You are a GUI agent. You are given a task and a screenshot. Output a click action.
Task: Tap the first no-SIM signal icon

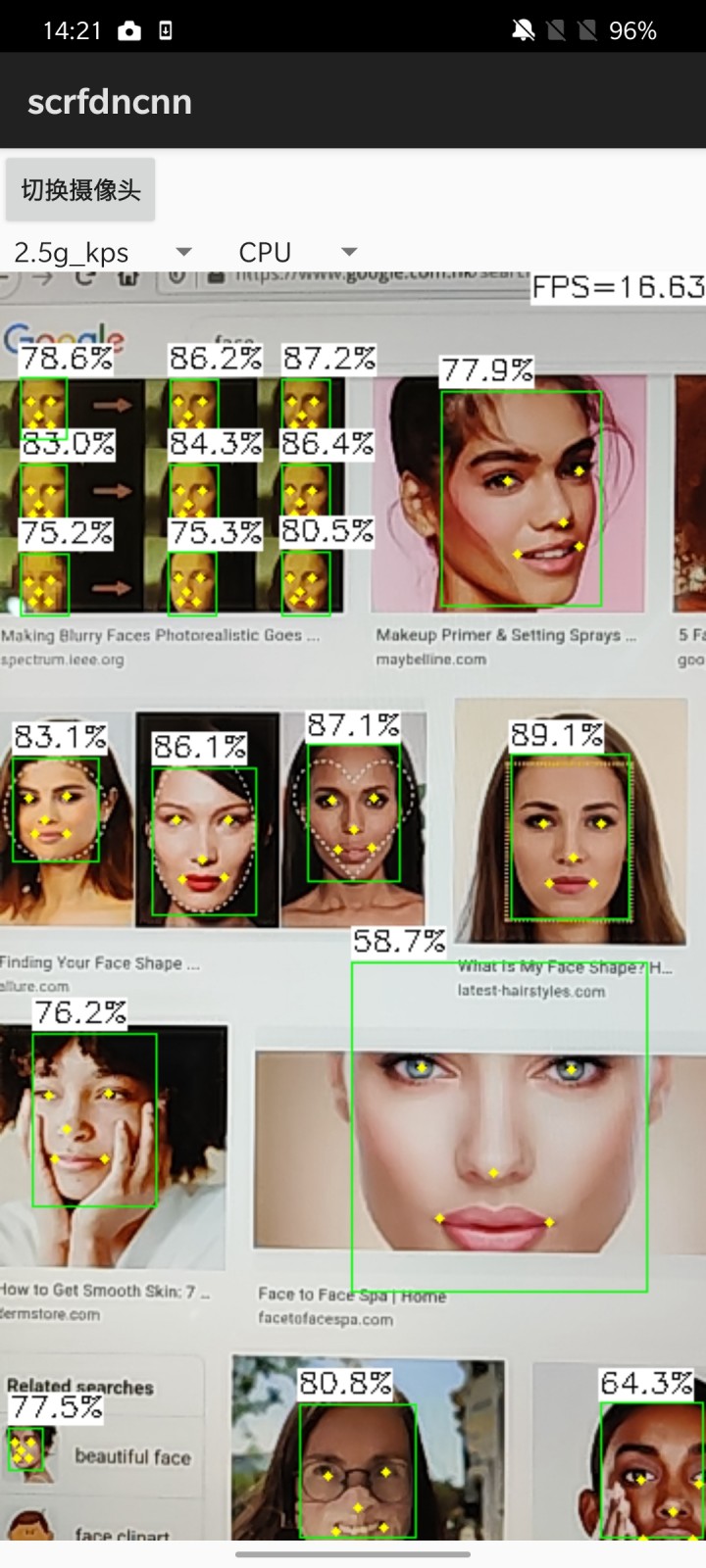pos(556,30)
